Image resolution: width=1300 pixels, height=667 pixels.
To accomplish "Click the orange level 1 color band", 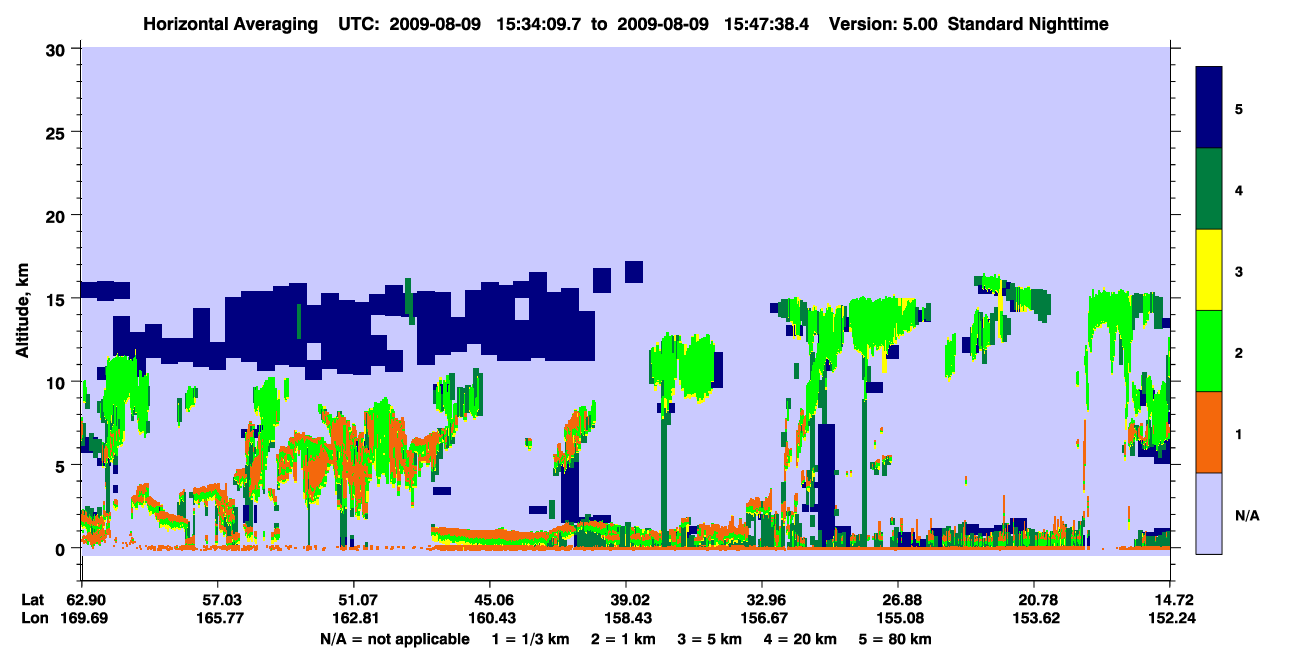I will [1209, 432].
